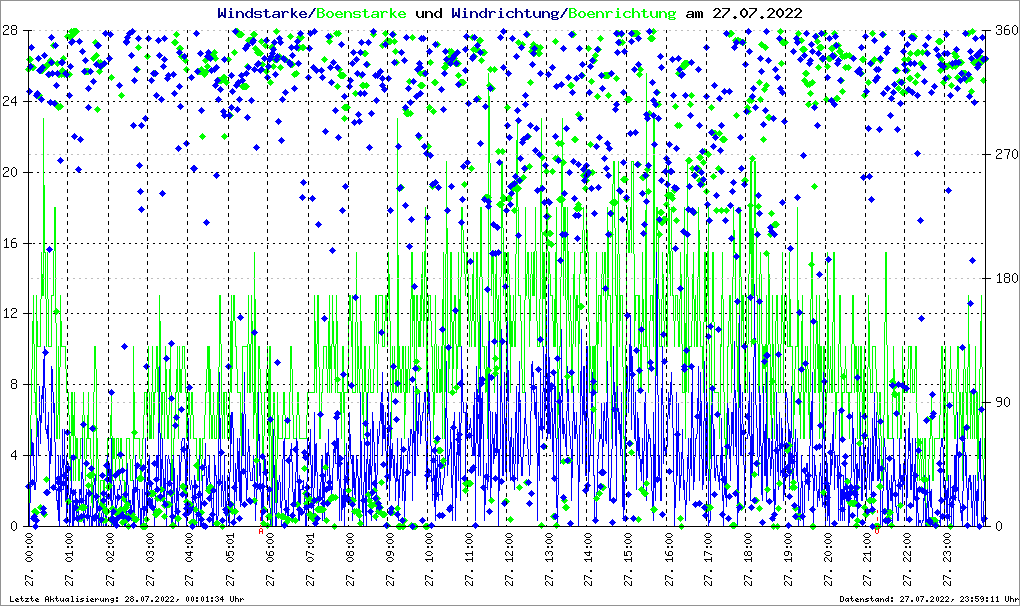
Task: Click the 8 value on left axis
Action: (13, 384)
